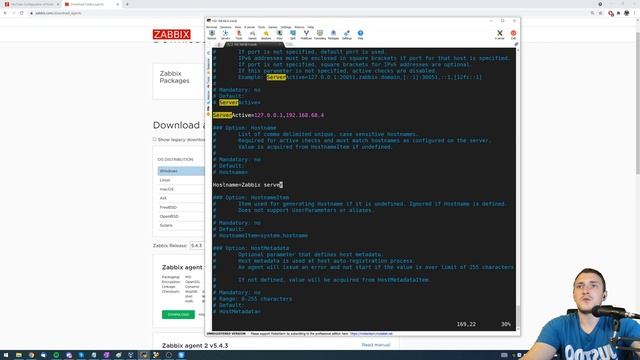Open Read manual link for Zabbix agent 2

[x=376, y=345]
